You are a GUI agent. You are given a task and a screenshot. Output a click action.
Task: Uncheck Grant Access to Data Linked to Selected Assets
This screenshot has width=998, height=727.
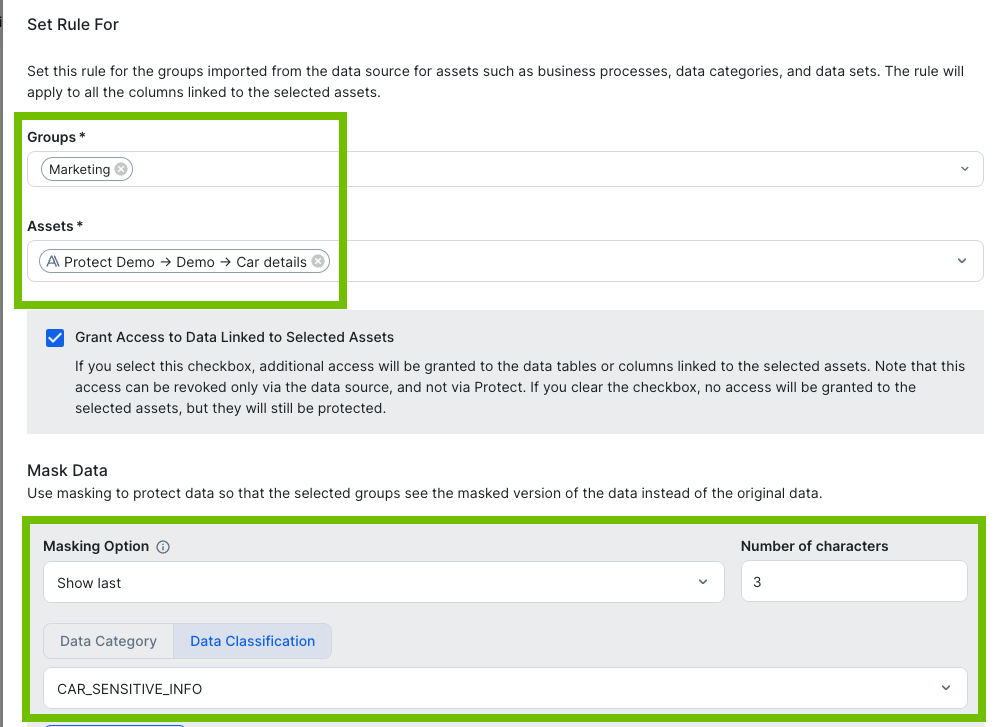[55, 338]
